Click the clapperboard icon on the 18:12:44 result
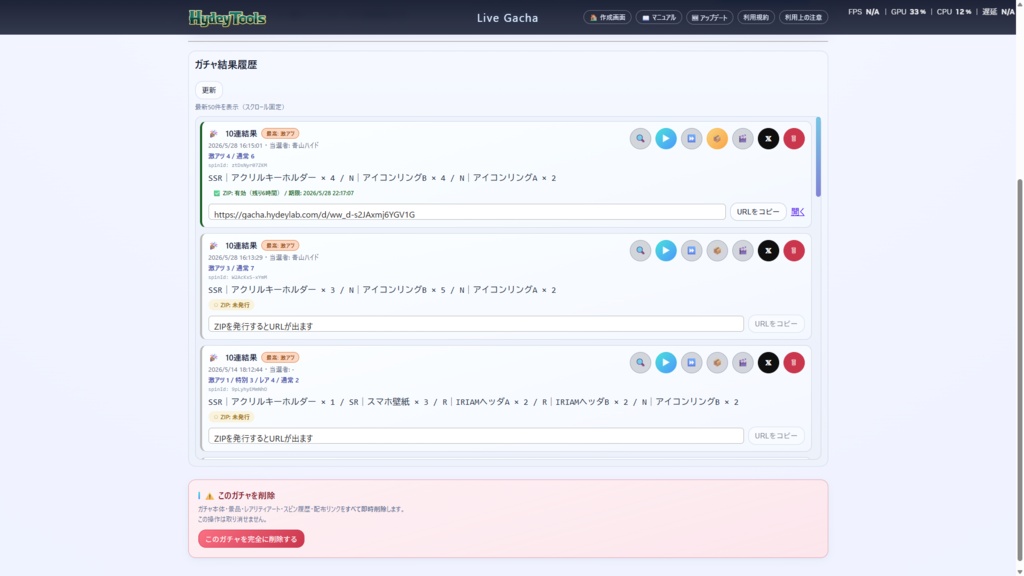The image size is (1024, 576). (743, 362)
